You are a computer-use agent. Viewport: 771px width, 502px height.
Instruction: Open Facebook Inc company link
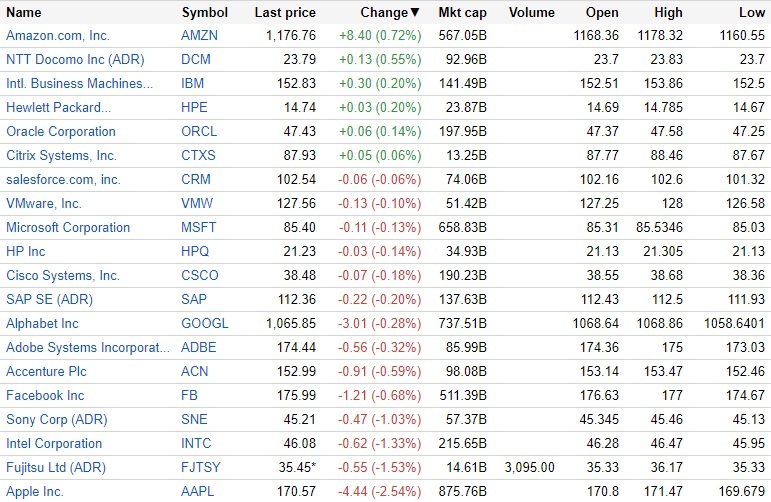click(x=45, y=396)
